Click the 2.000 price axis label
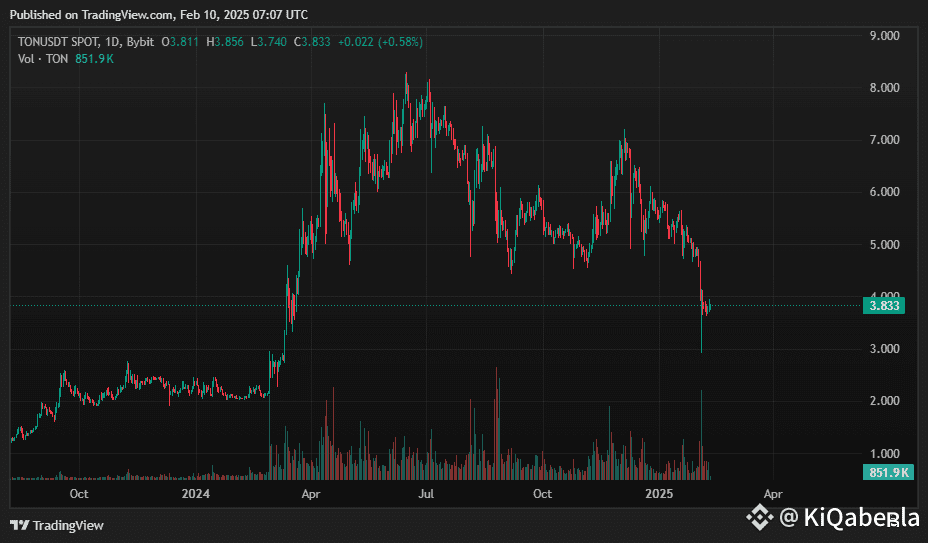The height and width of the screenshot is (543, 928). pos(884,401)
